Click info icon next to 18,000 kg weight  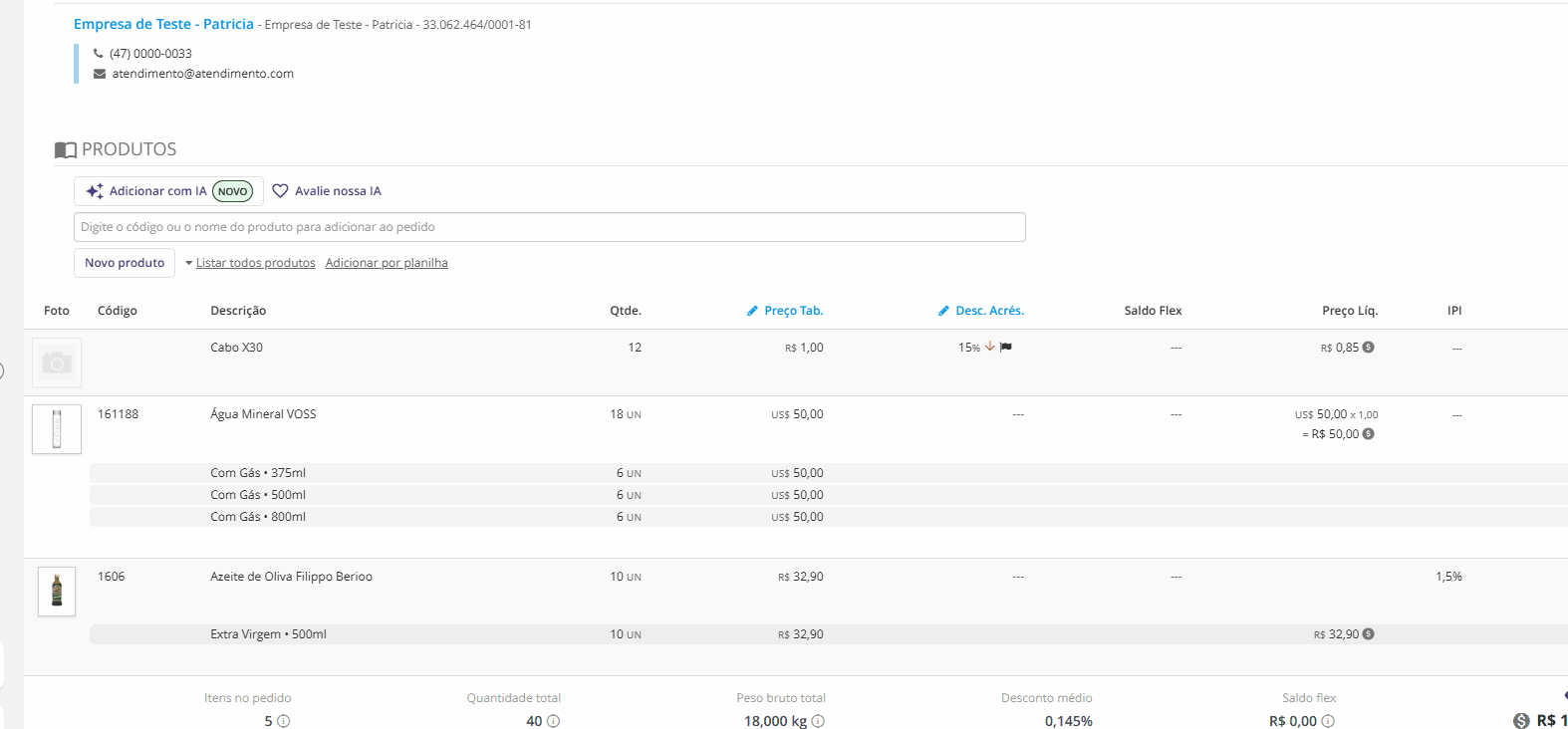[818, 721]
